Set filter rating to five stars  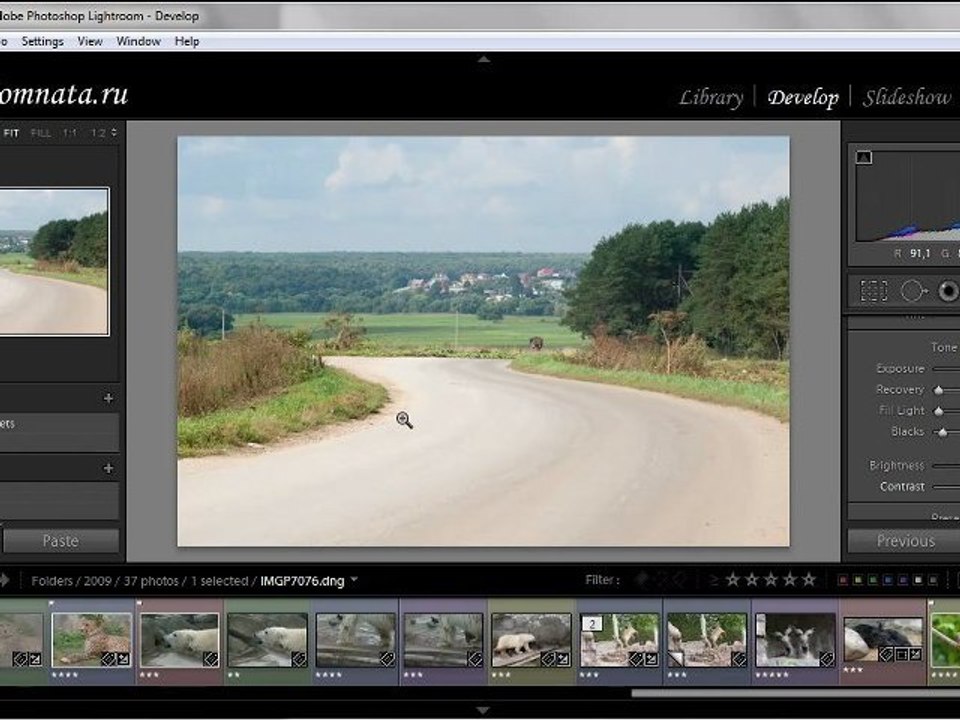point(809,579)
